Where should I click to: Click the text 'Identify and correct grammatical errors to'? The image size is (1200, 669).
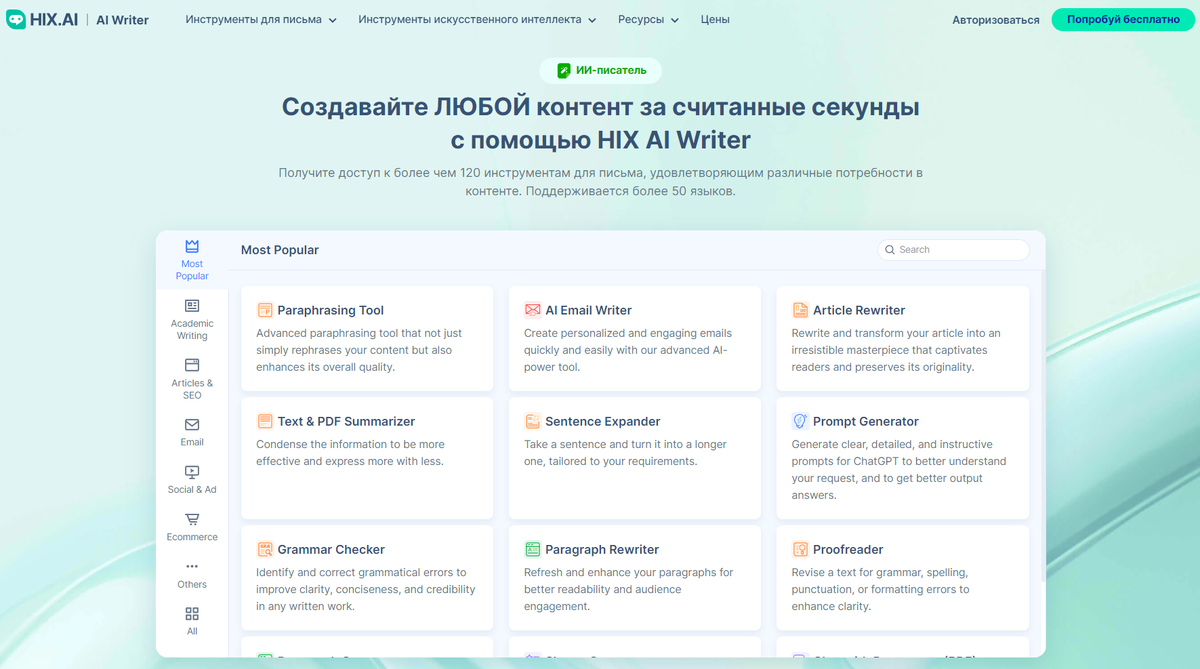pos(361,572)
